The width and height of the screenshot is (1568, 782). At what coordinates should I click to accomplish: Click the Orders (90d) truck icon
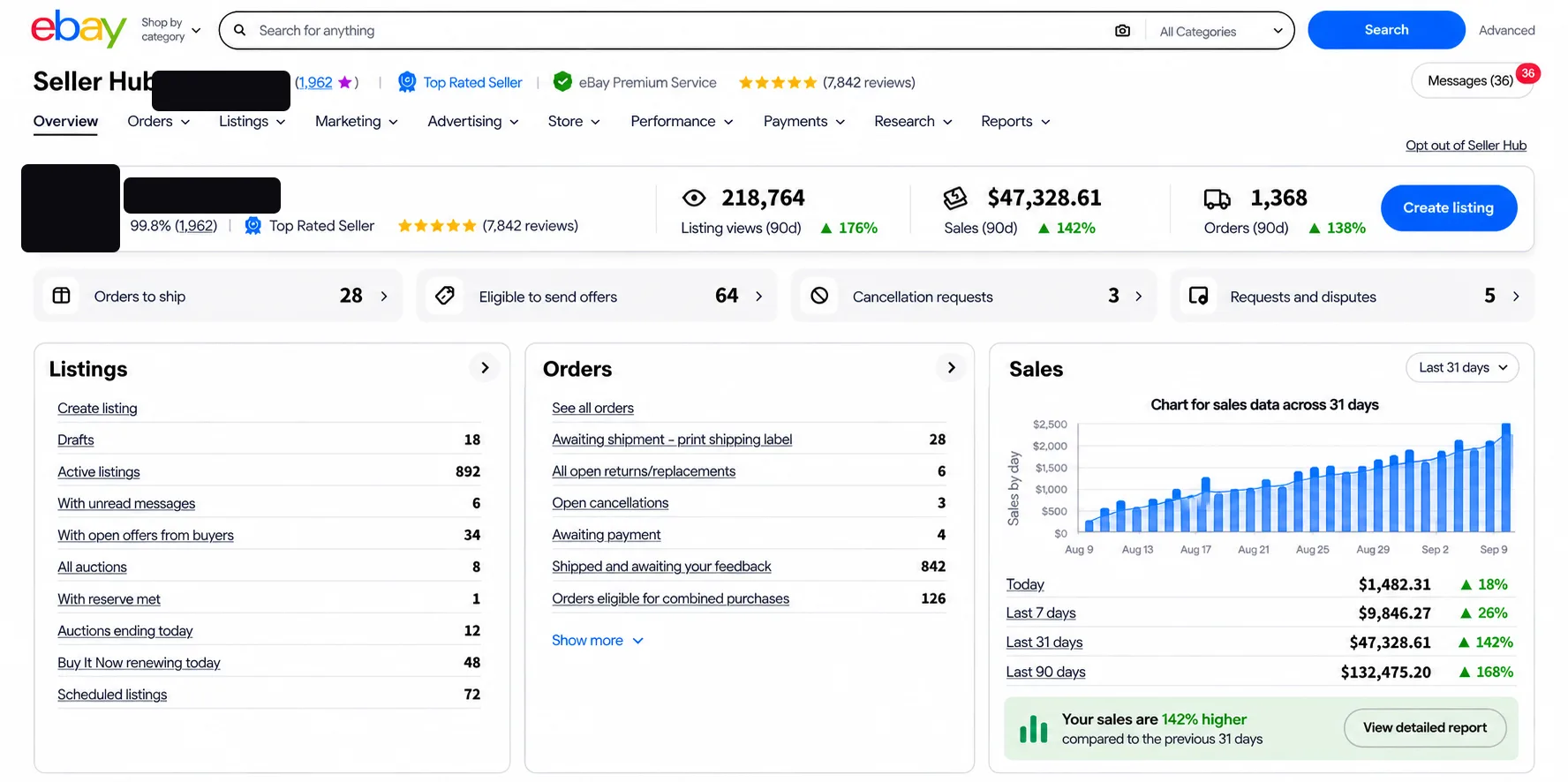point(1217,199)
